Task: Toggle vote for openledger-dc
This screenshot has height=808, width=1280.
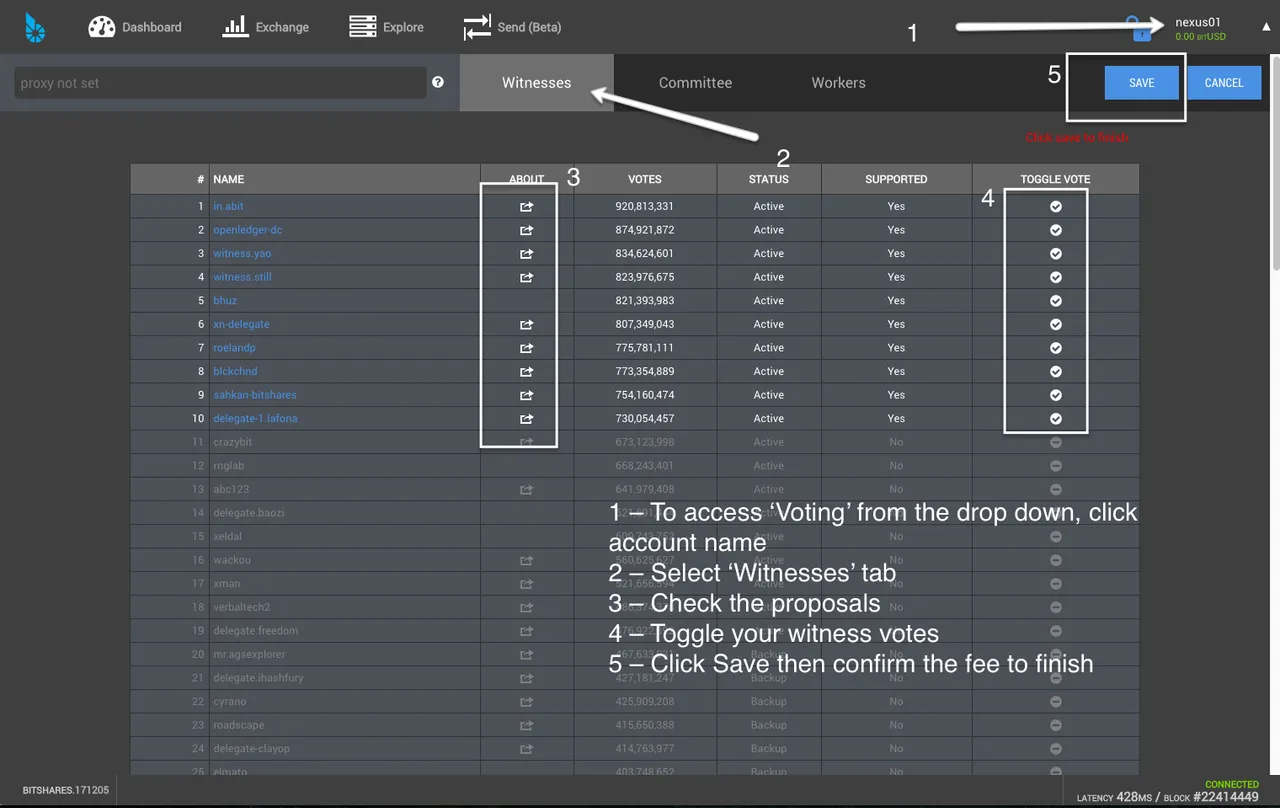Action: click(x=1056, y=230)
